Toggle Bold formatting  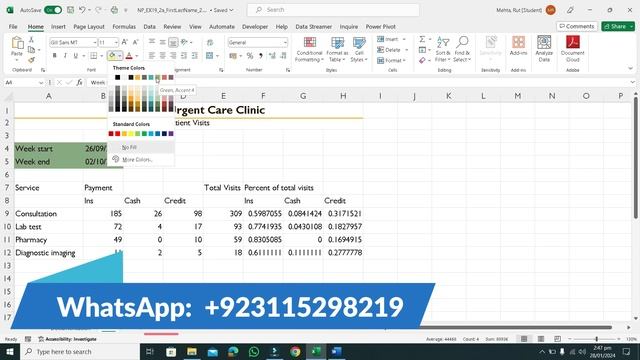coord(55,56)
